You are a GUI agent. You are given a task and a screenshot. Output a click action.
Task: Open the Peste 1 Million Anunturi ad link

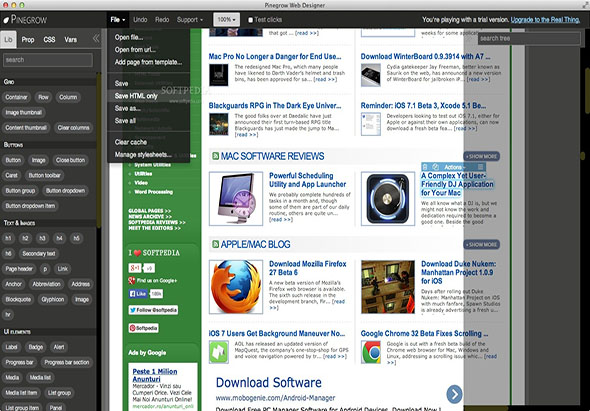(x=155, y=375)
